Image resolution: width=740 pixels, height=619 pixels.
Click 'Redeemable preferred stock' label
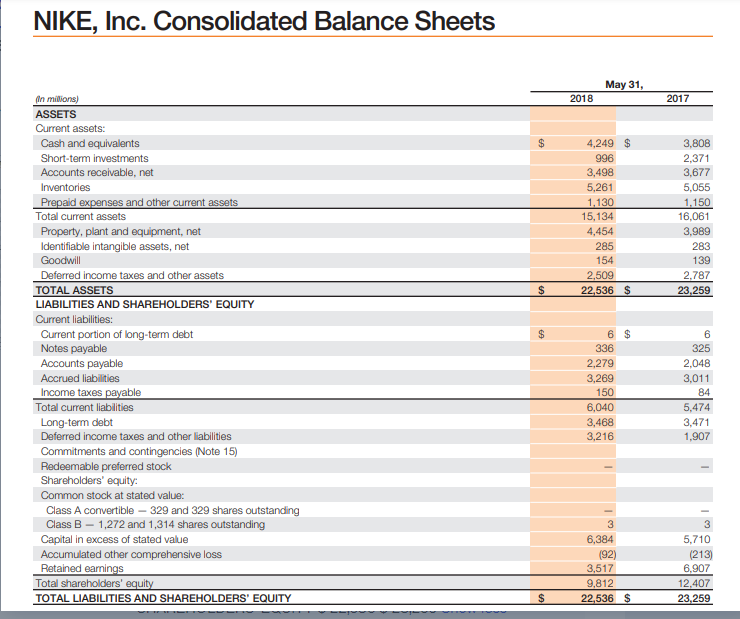pos(106,467)
